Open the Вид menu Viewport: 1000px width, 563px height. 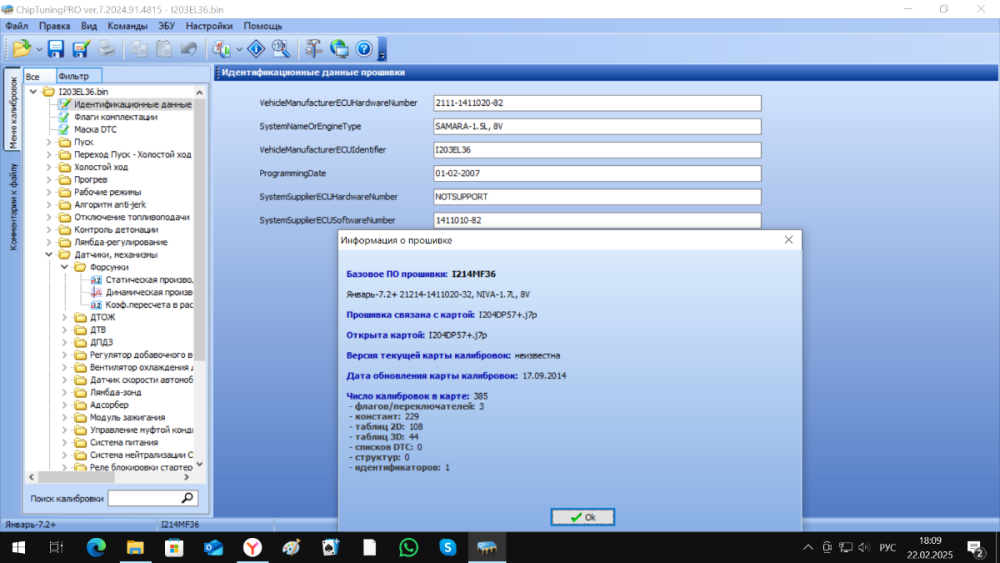tap(89, 26)
